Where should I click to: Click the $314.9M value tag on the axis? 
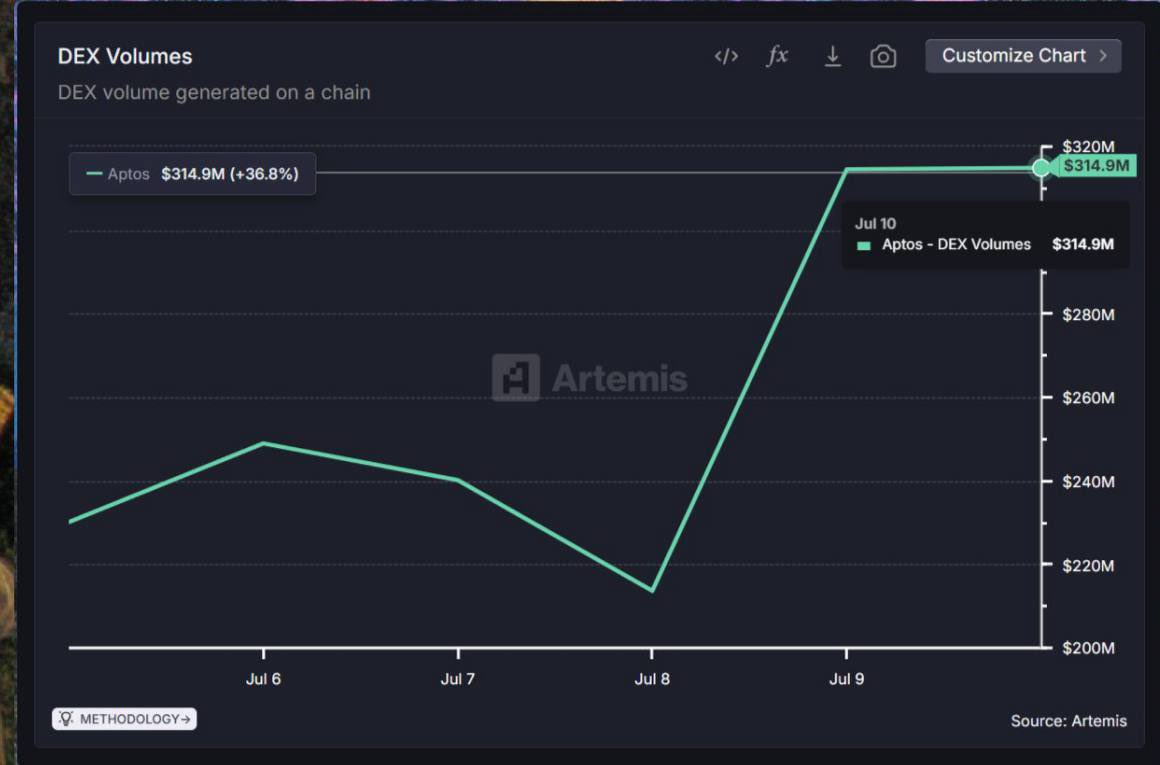[1096, 166]
